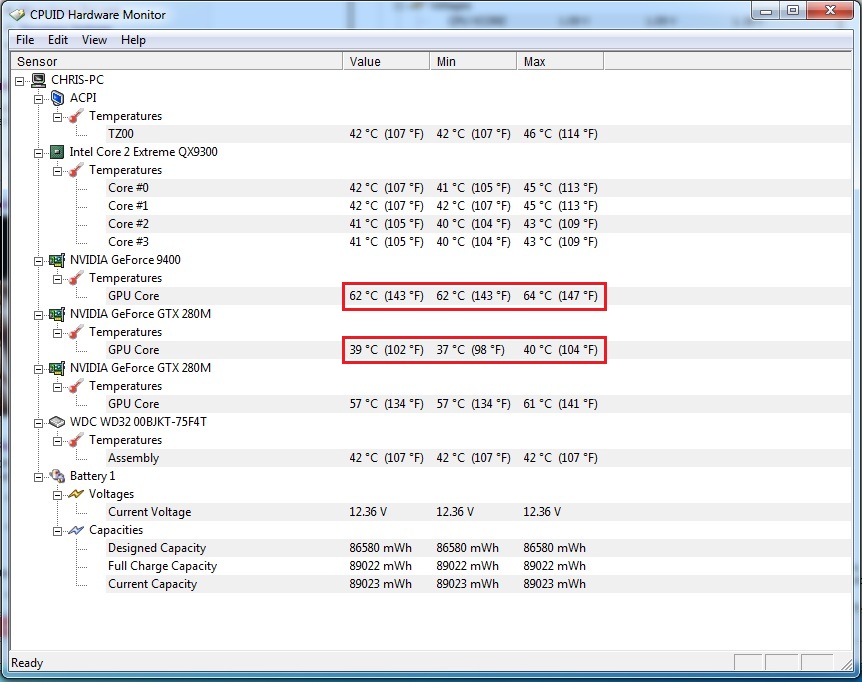Minimize the Hardware Monitor window
The image size is (862, 682).
click(766, 11)
